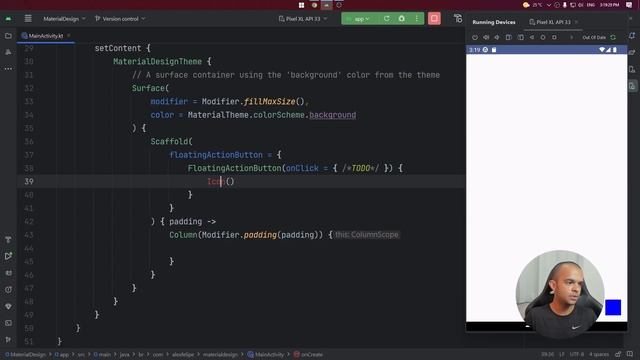640x360 pixels.
Task: Rotate emulator right icon
Action: pos(520,37)
